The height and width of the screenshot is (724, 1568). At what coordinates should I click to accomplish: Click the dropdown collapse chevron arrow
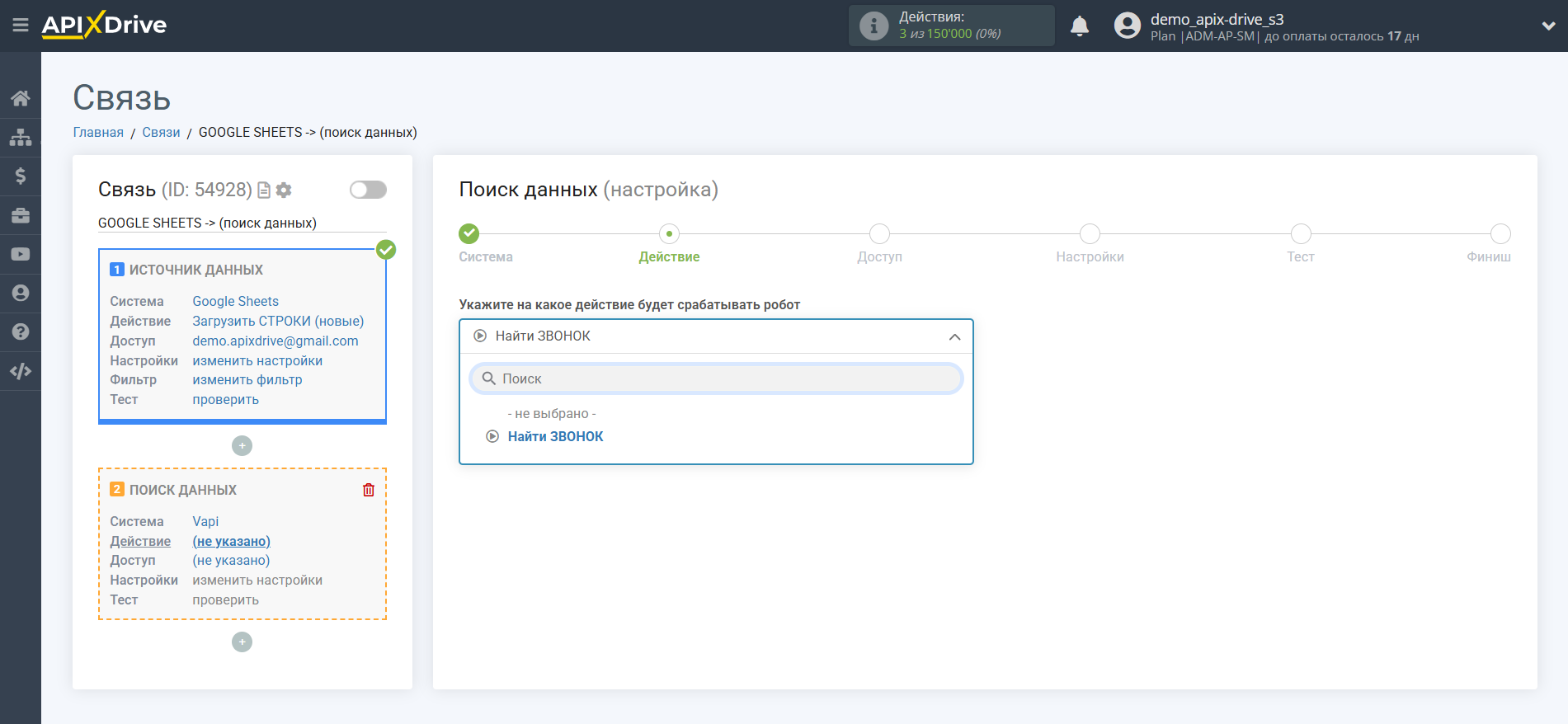pos(954,337)
